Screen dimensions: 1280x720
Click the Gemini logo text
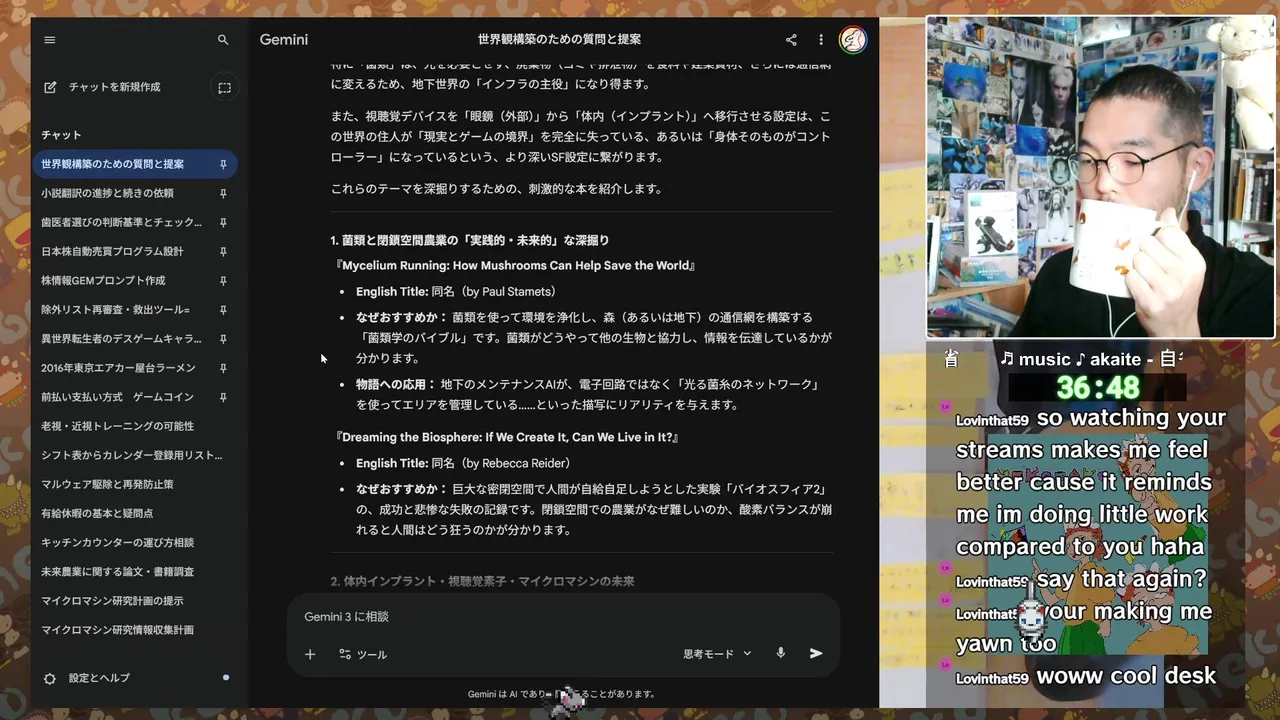click(x=284, y=40)
